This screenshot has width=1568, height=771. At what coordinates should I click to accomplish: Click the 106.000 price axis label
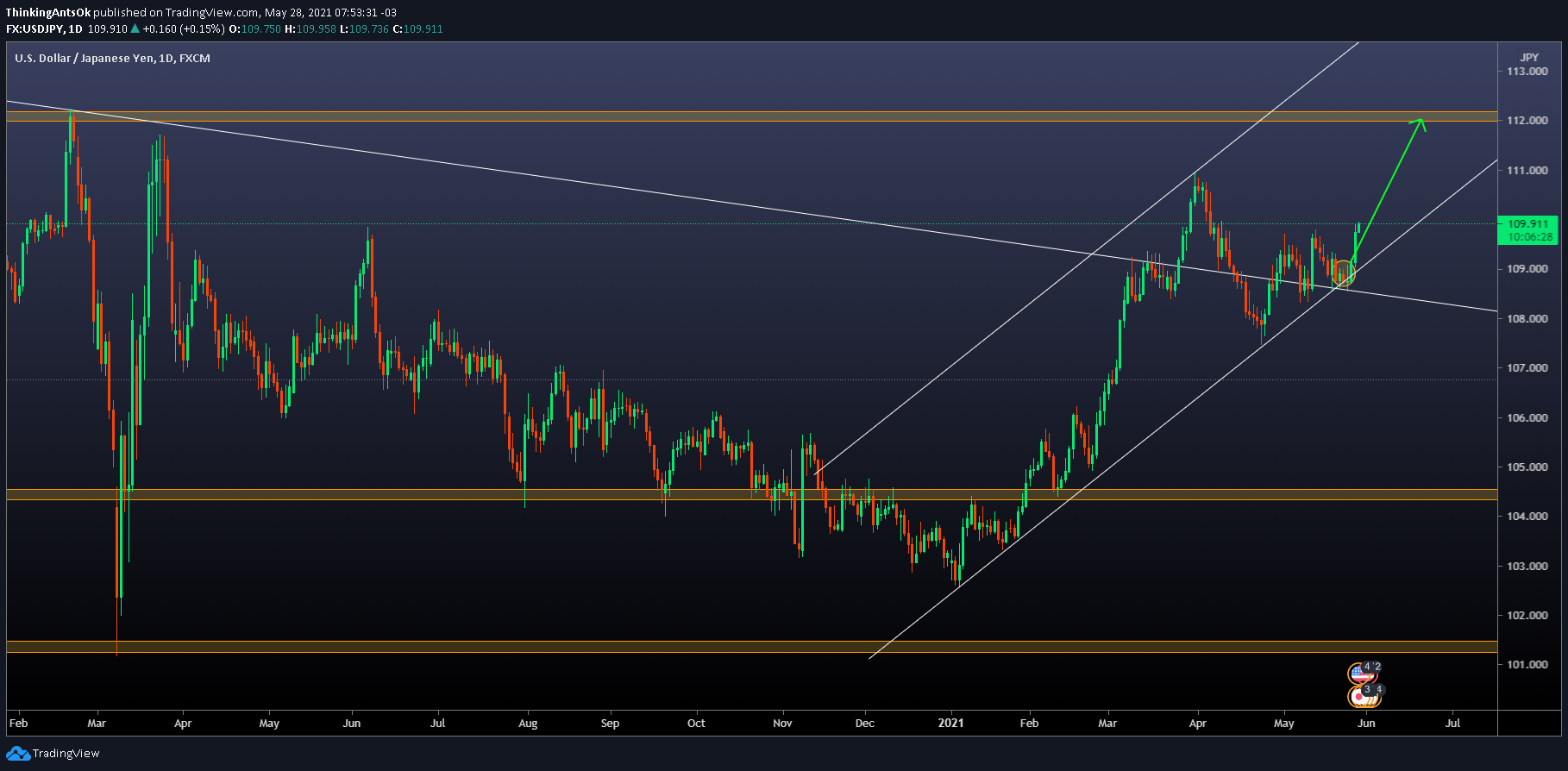(x=1527, y=418)
